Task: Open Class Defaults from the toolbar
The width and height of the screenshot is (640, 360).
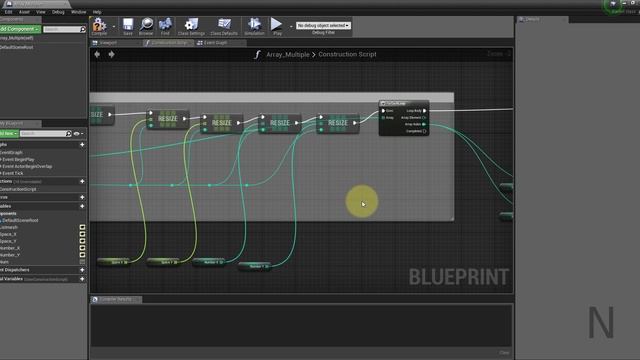Action: (224, 24)
